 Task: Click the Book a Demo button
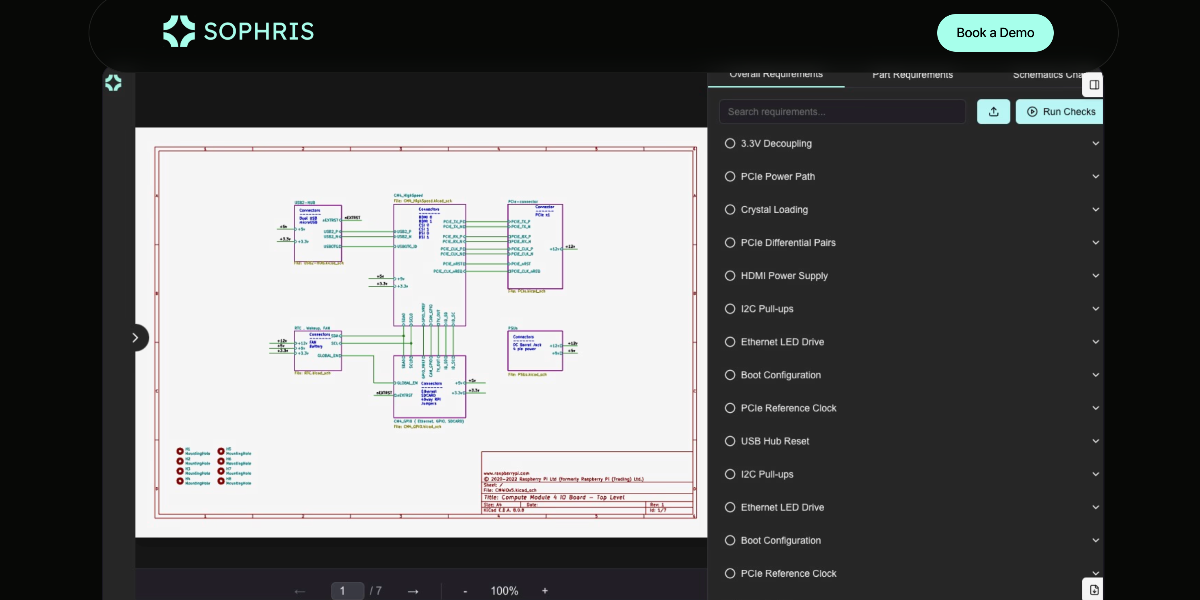(995, 33)
